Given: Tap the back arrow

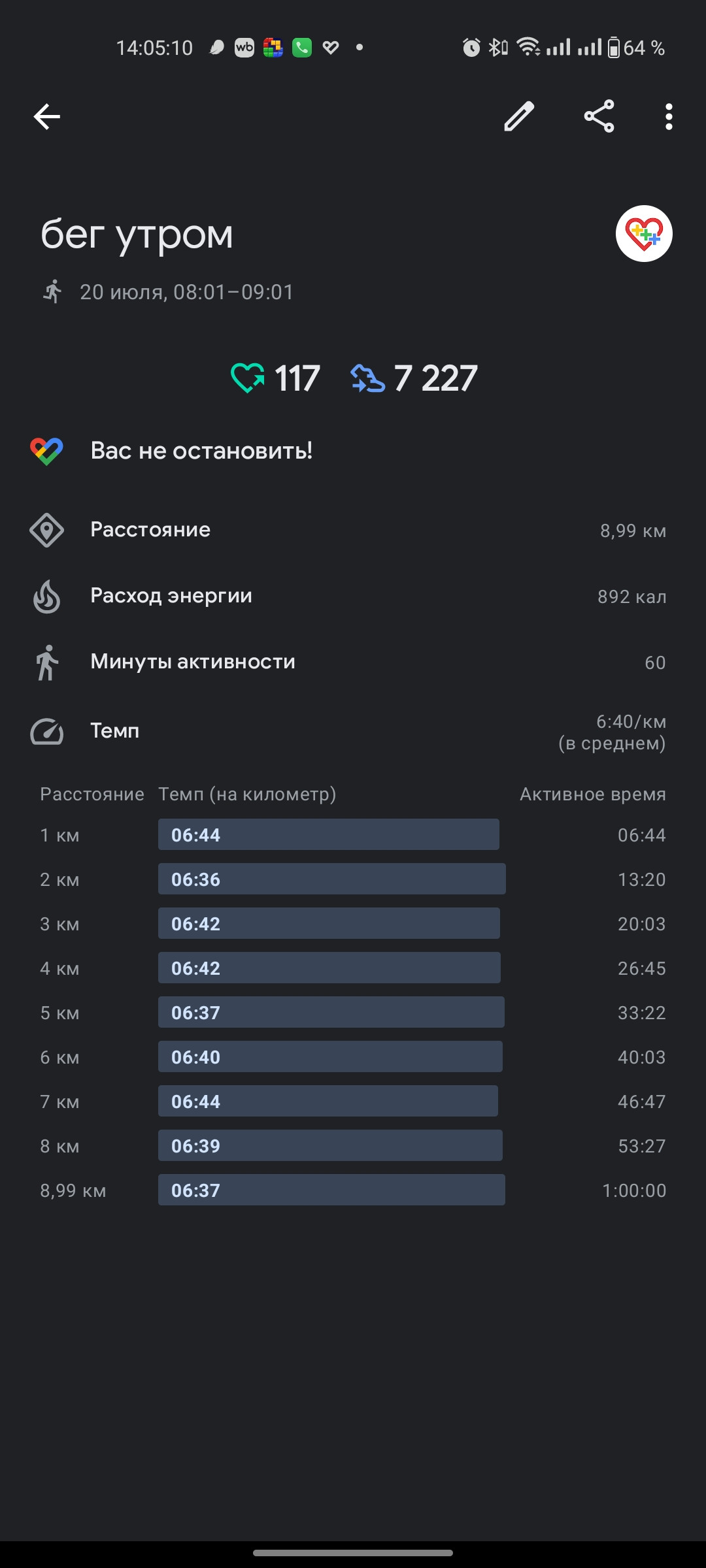Looking at the screenshot, I should pos(47,117).
